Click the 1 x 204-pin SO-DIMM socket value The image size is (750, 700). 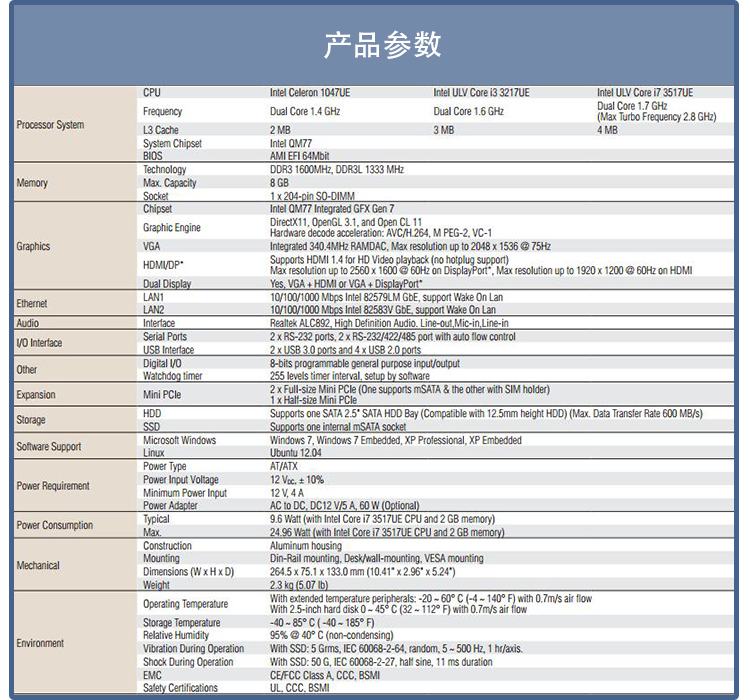(311, 196)
